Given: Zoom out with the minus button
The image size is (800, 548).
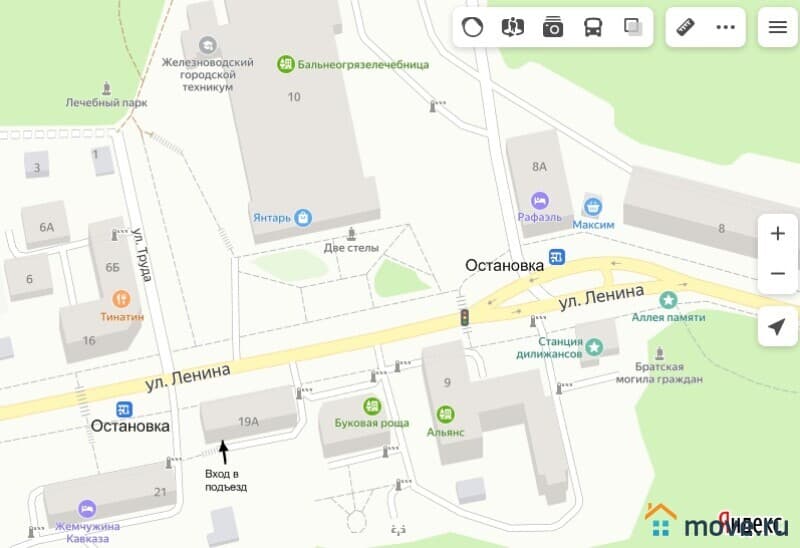Looking at the screenshot, I should (x=778, y=273).
